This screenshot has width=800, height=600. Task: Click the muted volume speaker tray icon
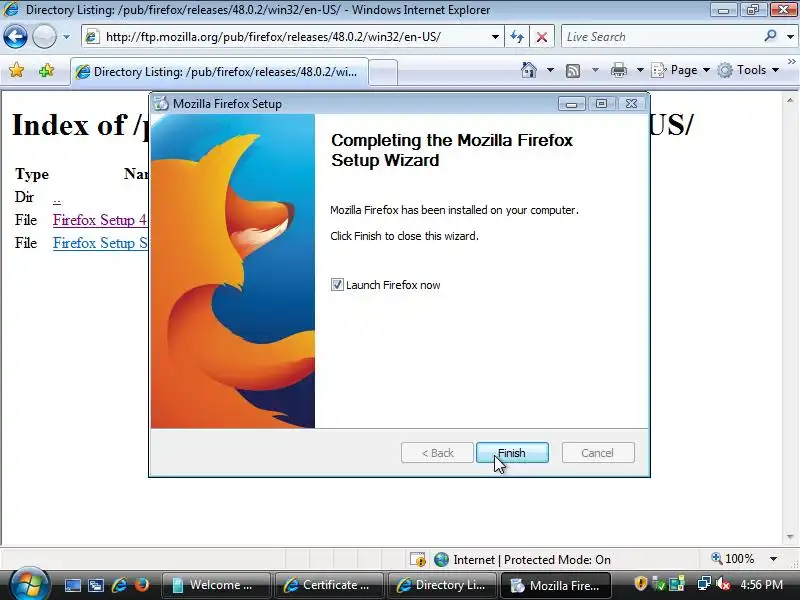coord(722,584)
